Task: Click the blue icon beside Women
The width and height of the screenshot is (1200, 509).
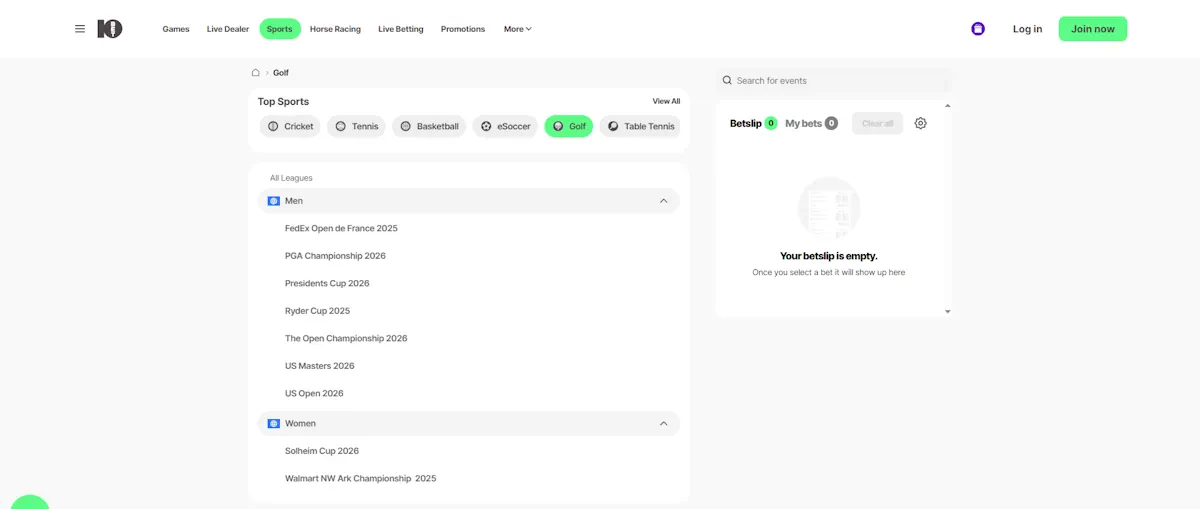Action: coord(274,424)
